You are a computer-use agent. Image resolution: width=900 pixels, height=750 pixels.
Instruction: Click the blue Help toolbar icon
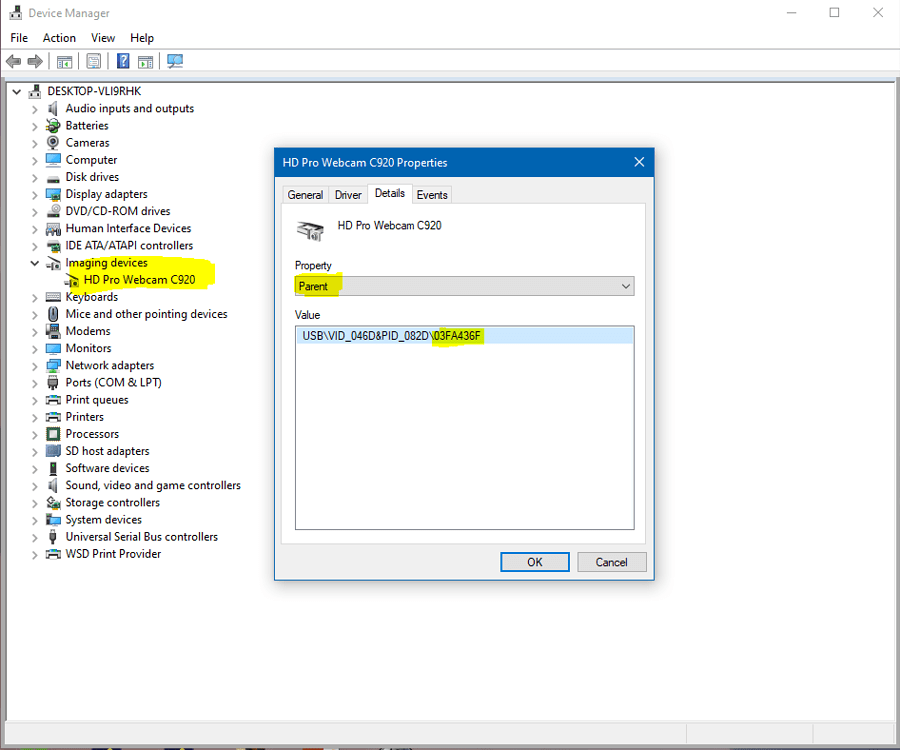(123, 61)
